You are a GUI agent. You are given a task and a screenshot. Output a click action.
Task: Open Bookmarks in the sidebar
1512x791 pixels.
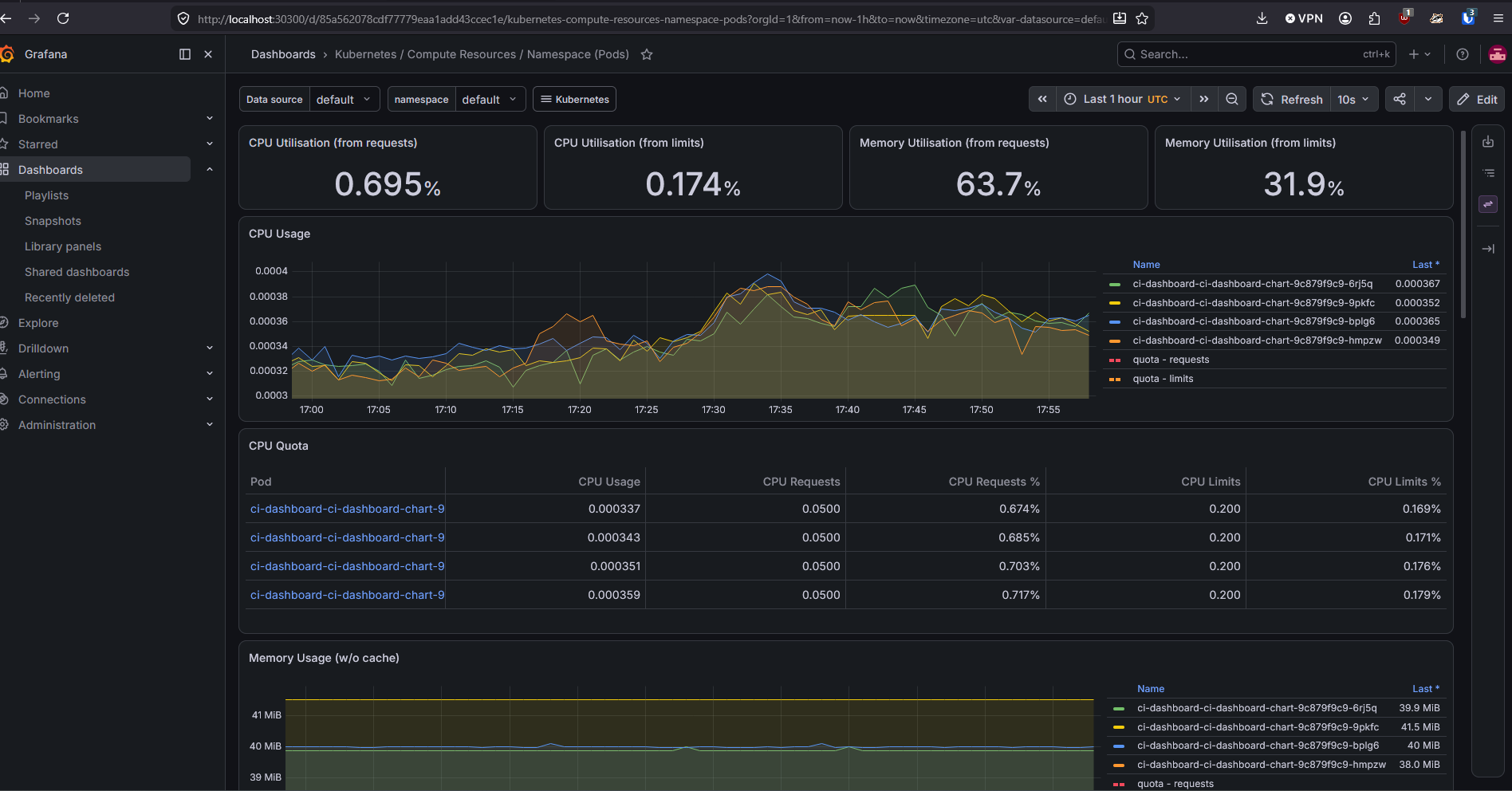pyautogui.click(x=49, y=119)
